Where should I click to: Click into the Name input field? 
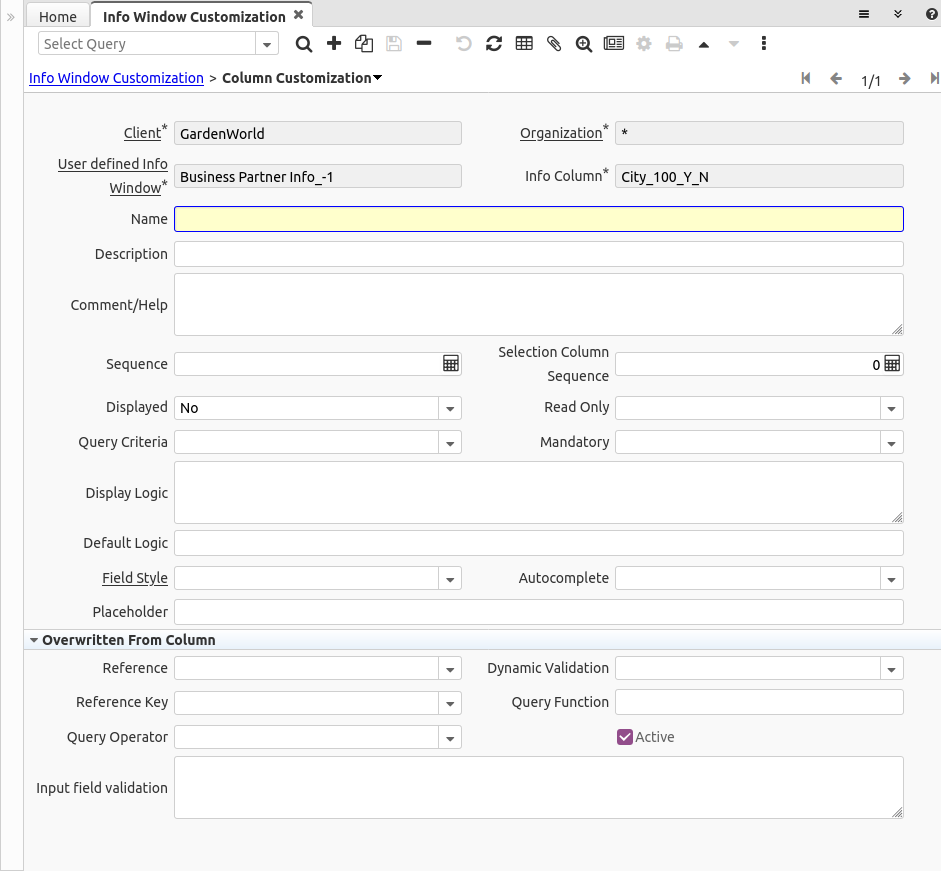[538, 219]
